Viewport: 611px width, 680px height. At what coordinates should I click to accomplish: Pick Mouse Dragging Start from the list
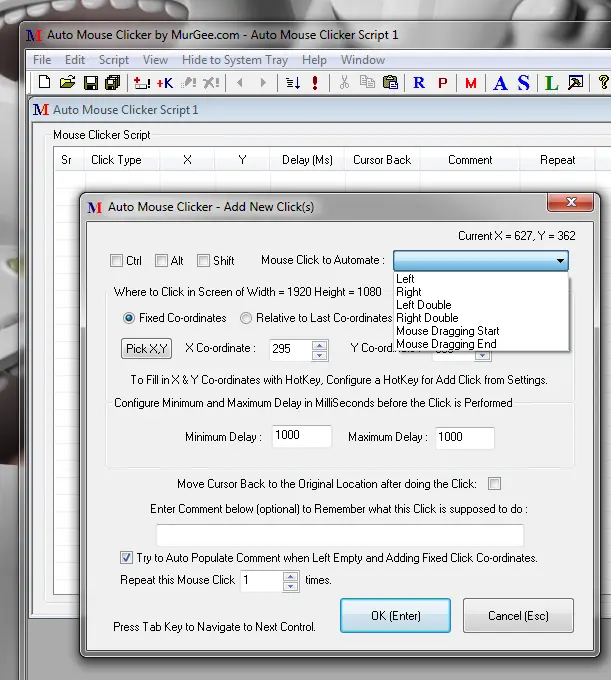tap(447, 331)
